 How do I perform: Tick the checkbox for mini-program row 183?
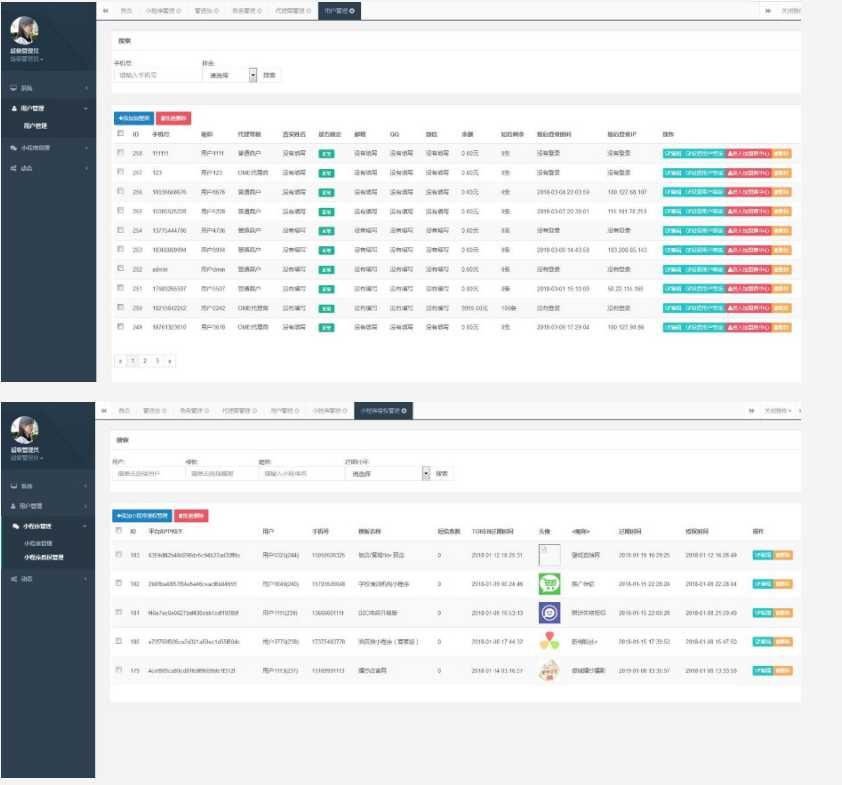click(120, 555)
